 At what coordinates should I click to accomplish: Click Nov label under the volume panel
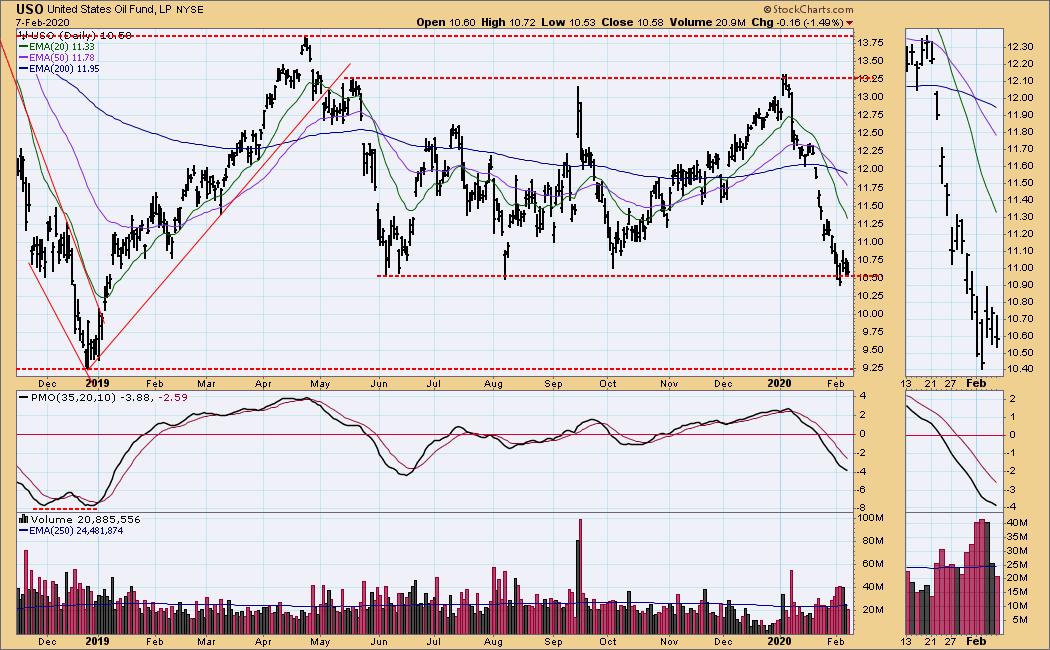[669, 641]
